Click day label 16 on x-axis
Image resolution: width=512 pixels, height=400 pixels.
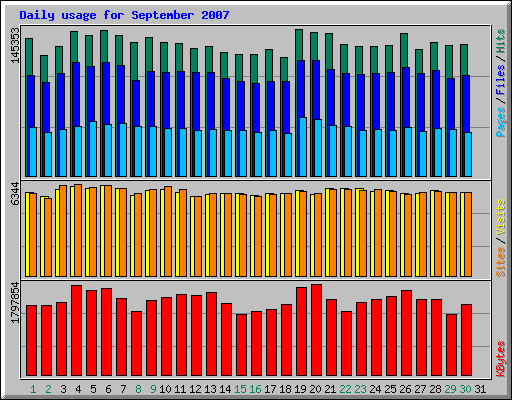point(255,389)
